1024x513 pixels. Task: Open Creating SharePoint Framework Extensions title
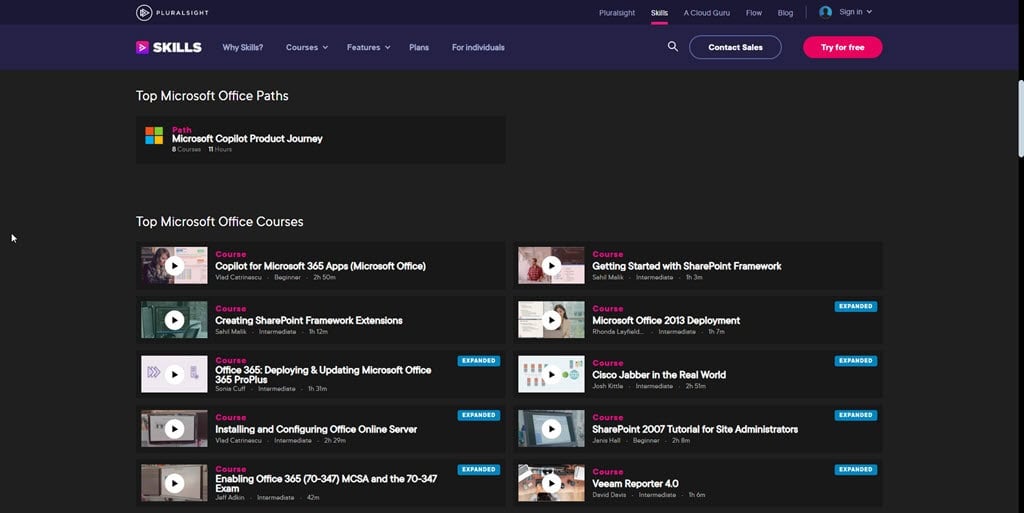(309, 320)
